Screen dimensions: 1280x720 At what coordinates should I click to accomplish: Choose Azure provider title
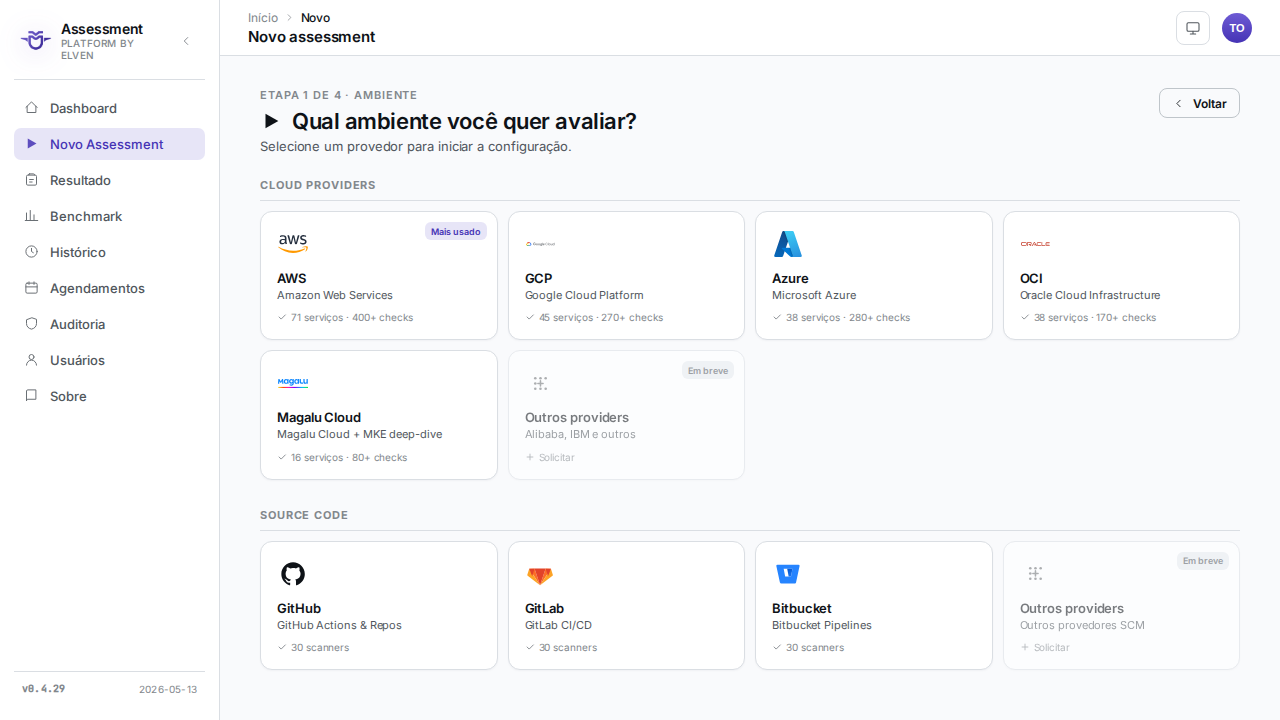[x=790, y=278]
